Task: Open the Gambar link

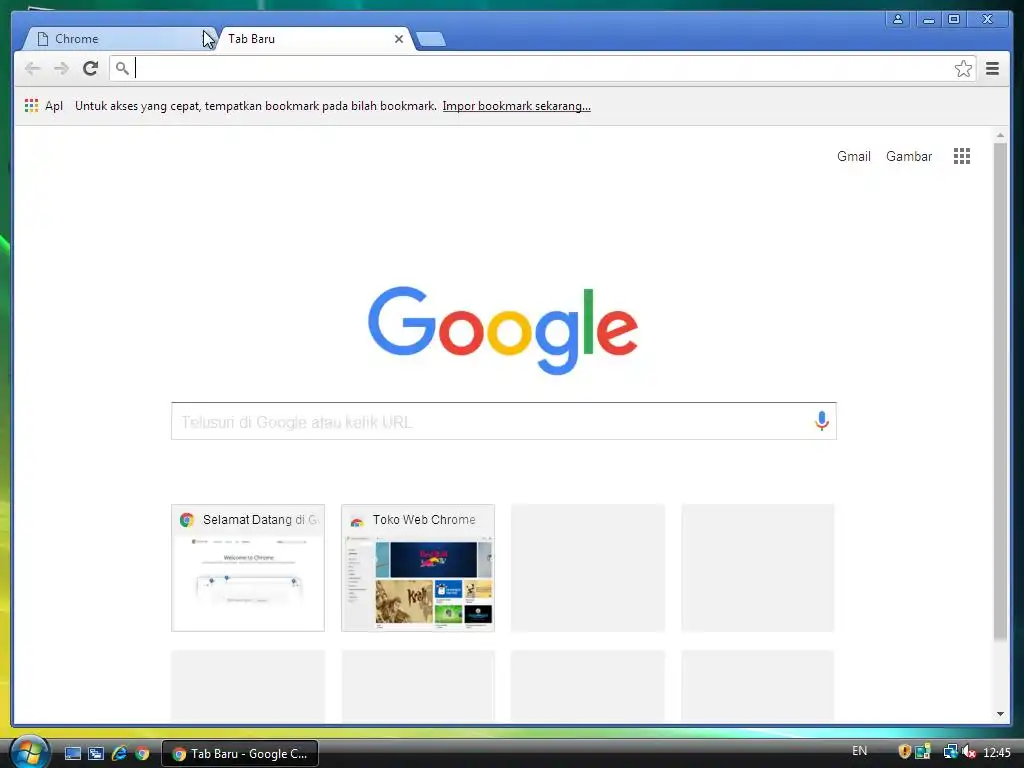Action: 908,156
